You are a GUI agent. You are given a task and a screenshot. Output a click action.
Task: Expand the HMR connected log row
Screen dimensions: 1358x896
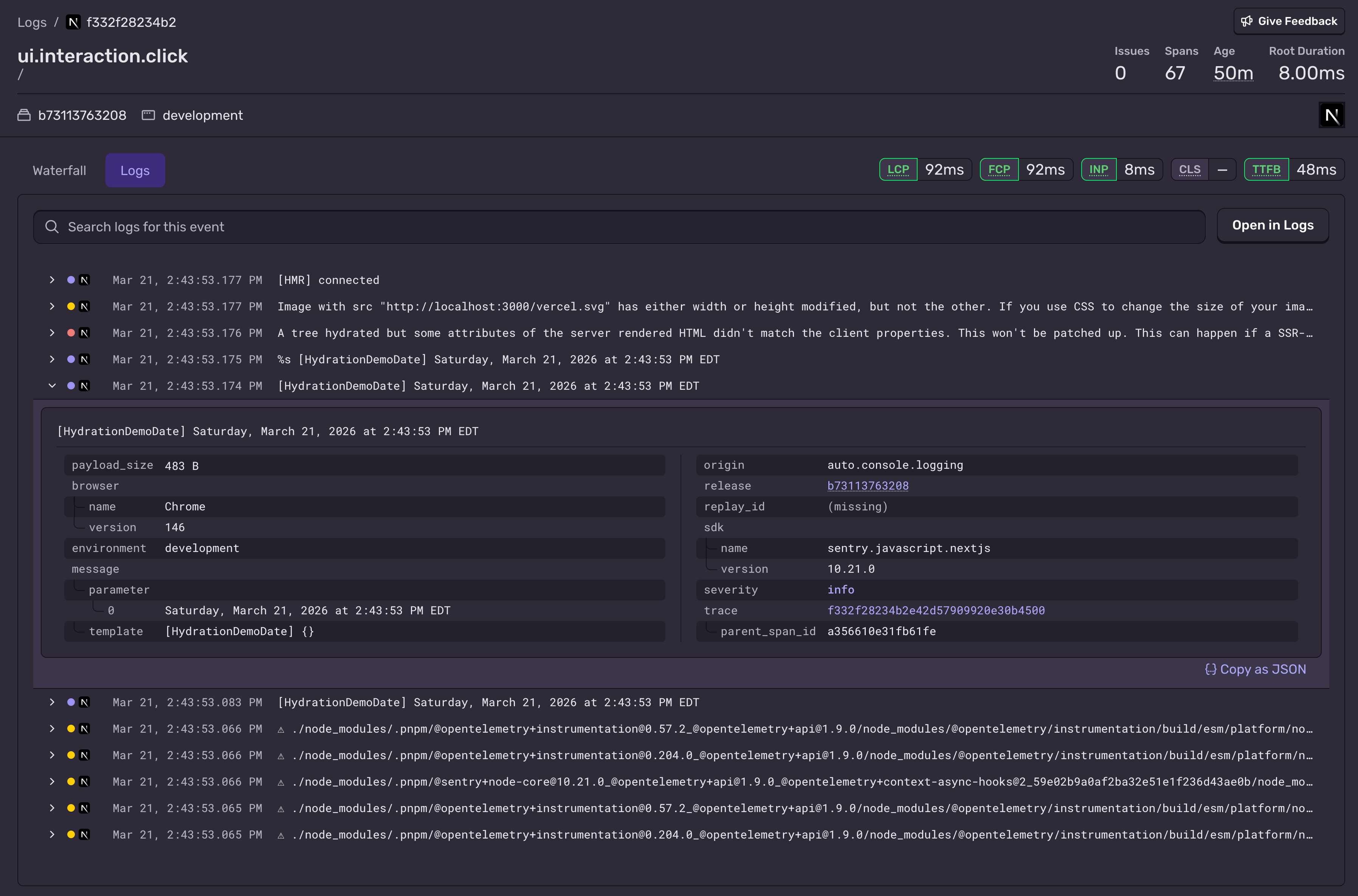[52, 279]
